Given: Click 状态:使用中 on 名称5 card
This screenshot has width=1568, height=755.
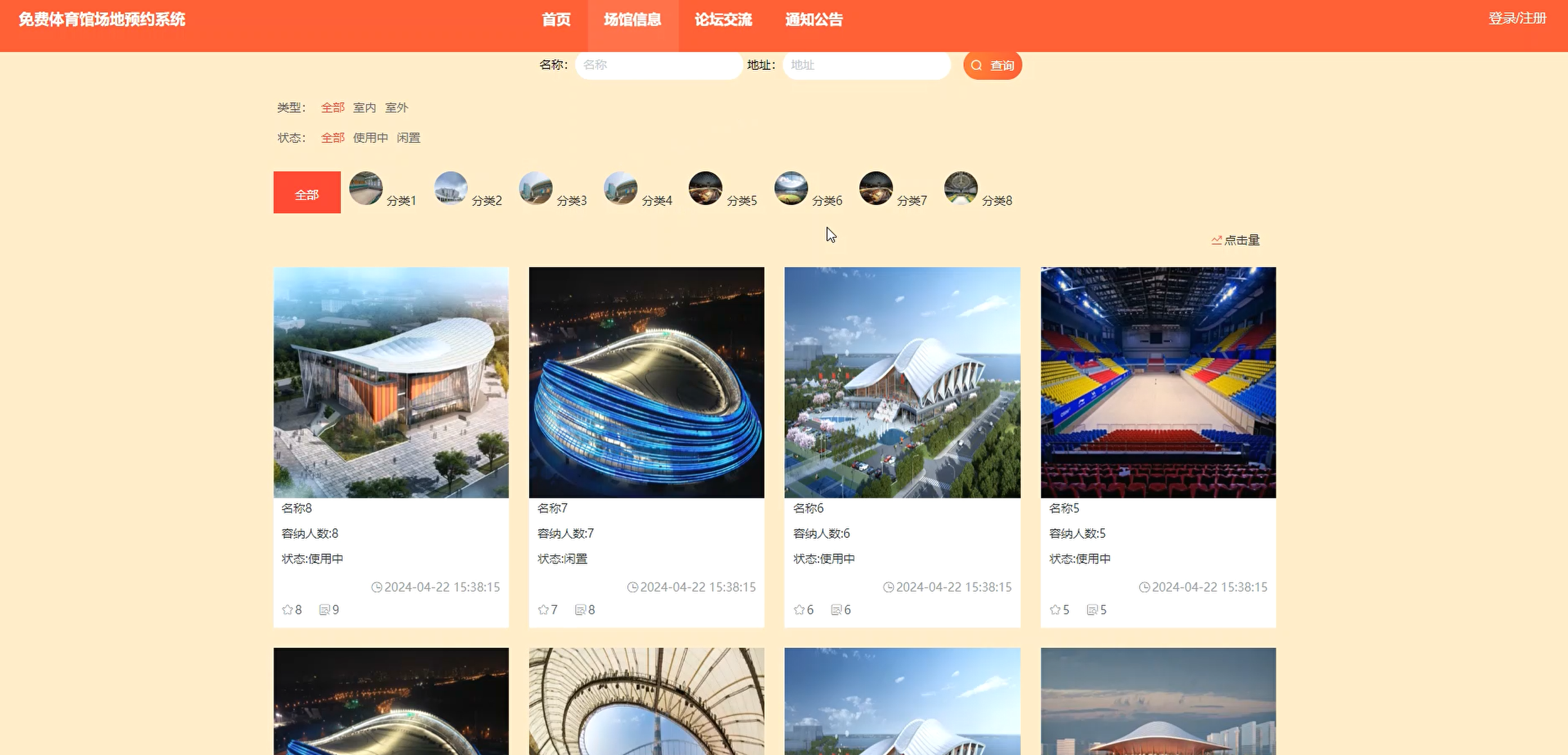Looking at the screenshot, I should (x=1080, y=559).
